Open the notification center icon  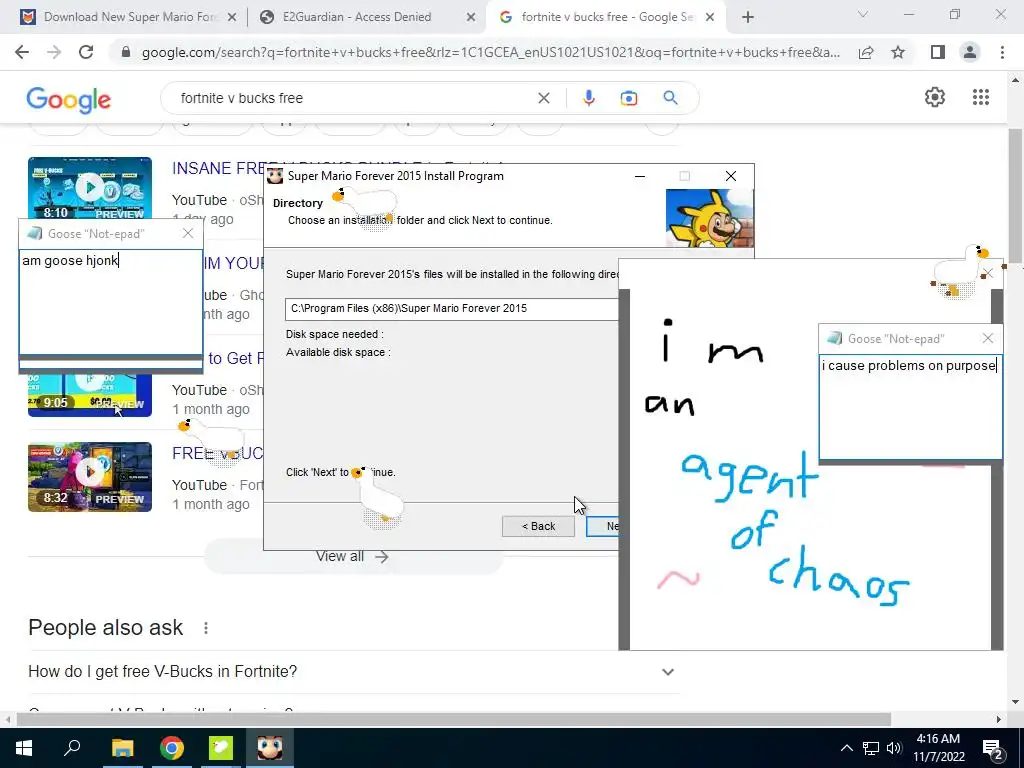pos(993,750)
